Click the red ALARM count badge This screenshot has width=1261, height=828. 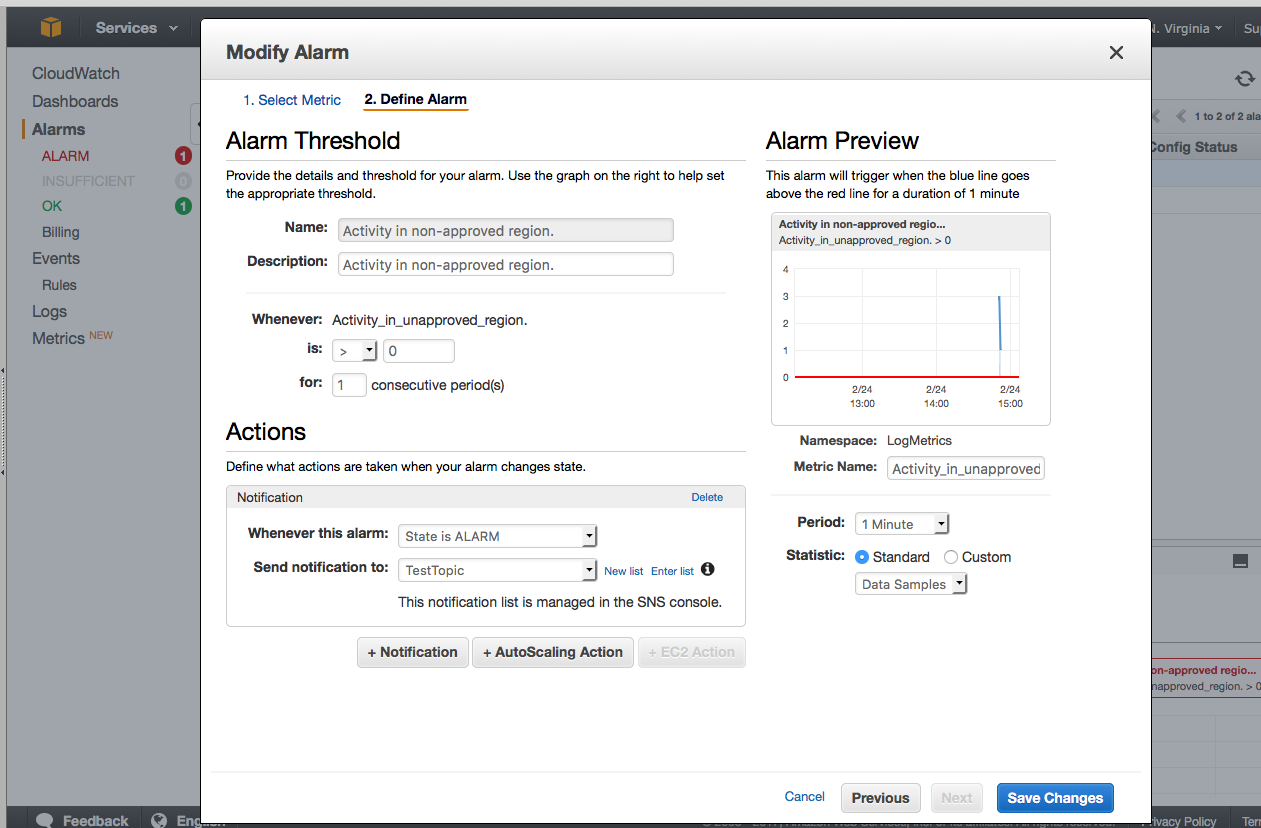(183, 156)
